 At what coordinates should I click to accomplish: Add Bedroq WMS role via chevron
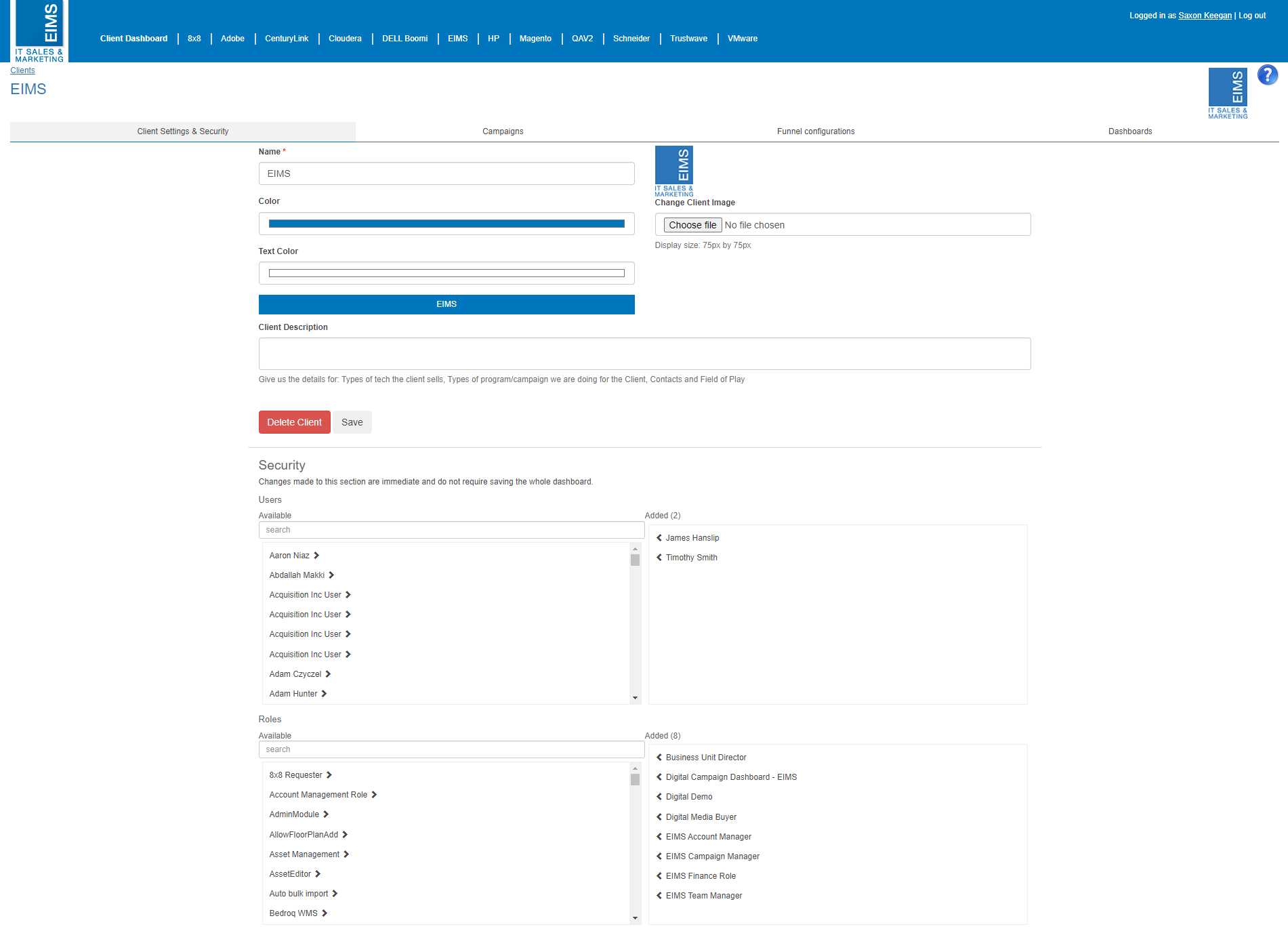pyautogui.click(x=325, y=913)
